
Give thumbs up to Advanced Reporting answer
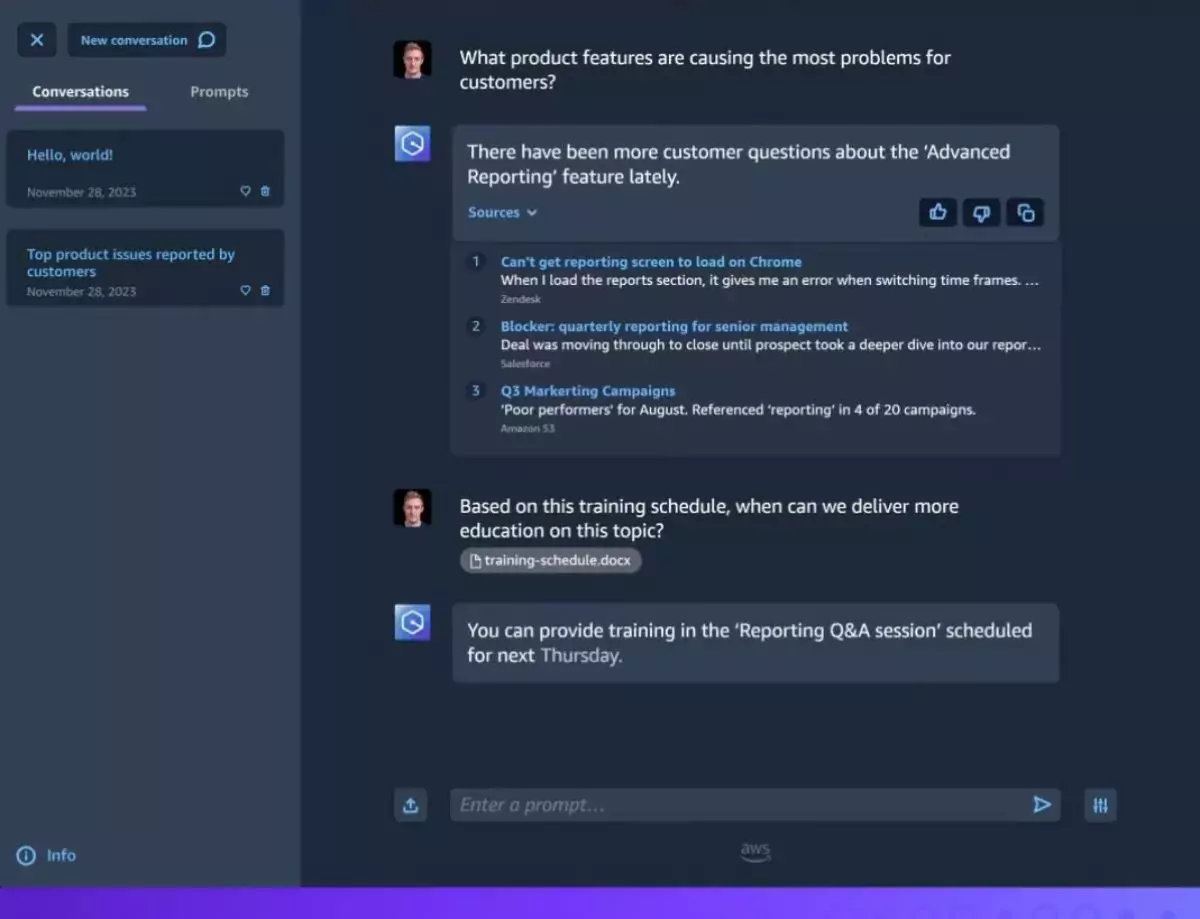938,212
